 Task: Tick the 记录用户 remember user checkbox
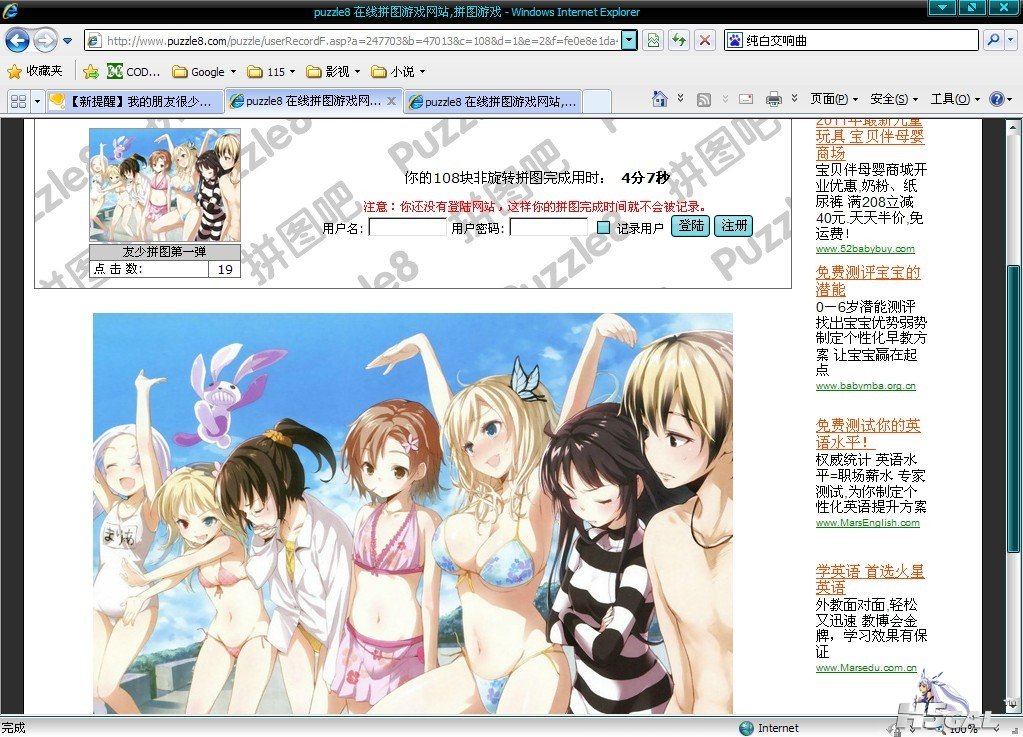point(603,228)
